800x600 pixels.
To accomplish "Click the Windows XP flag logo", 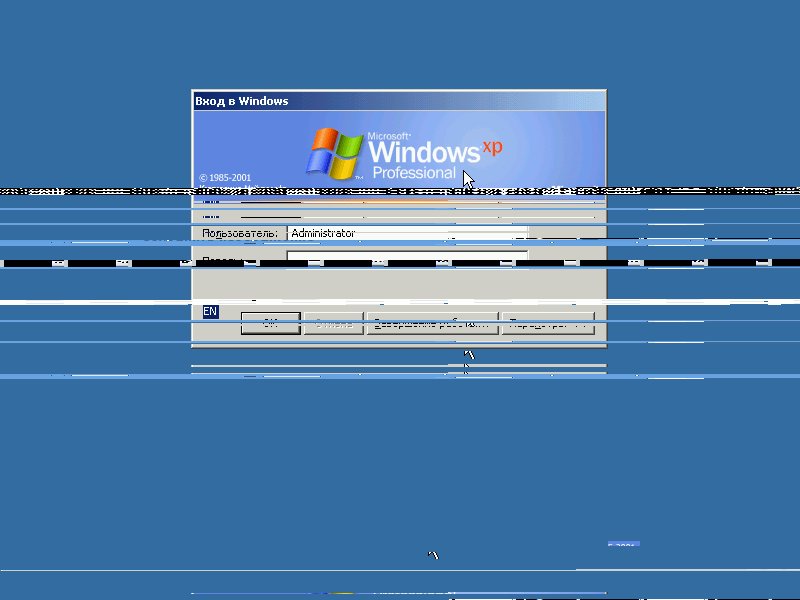I will 334,152.
